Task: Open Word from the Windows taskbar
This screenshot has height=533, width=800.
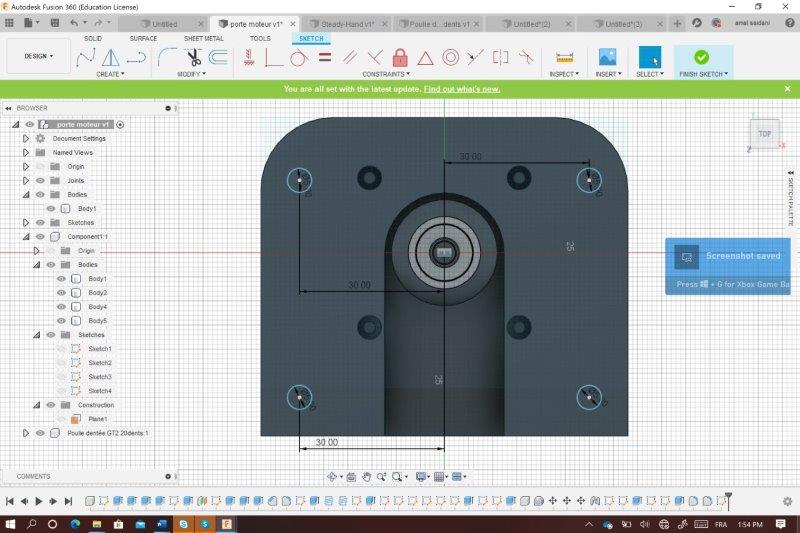Action: click(x=162, y=524)
